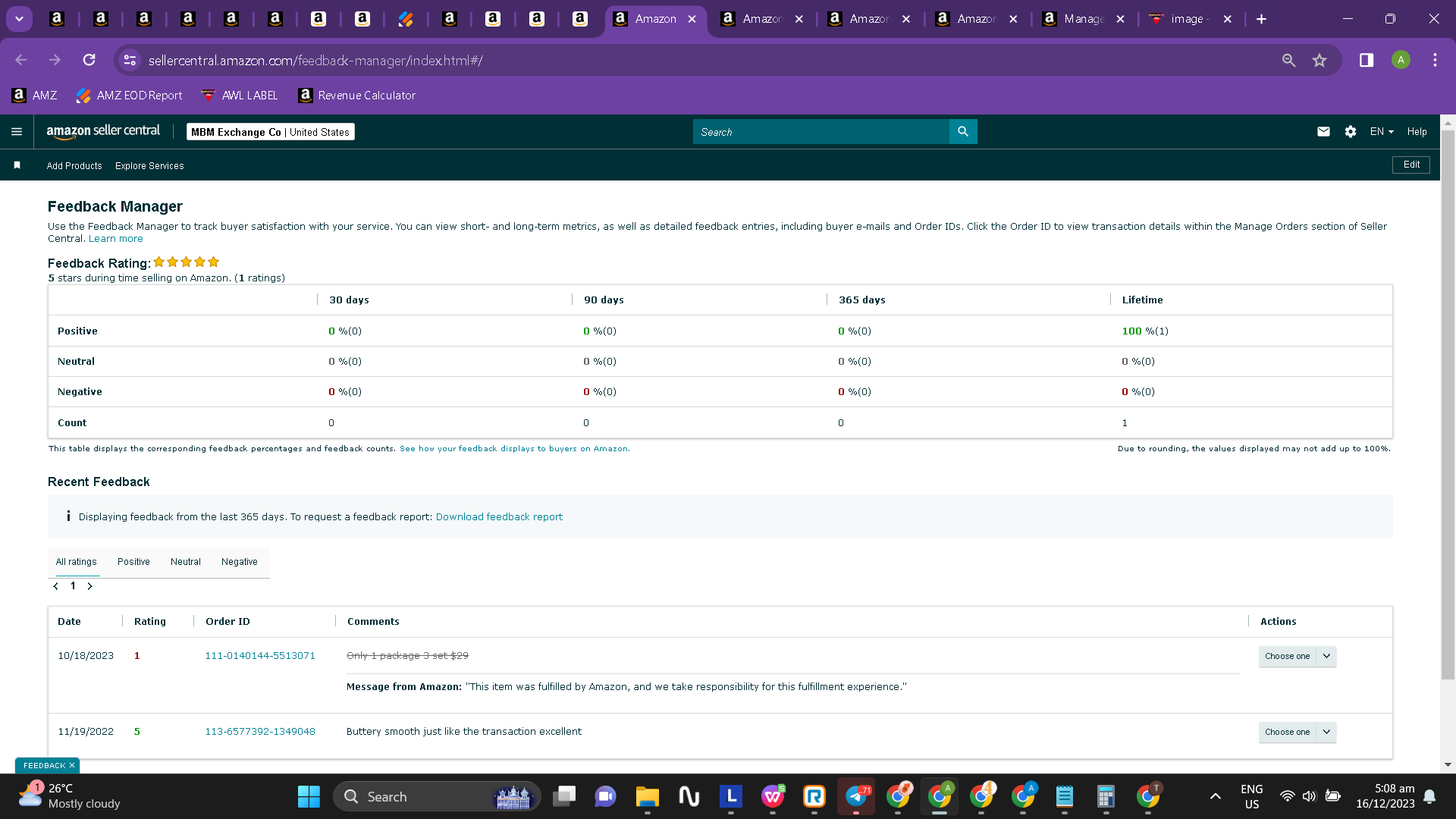Switch marketplace via MBM Exchange Co selector

(x=271, y=132)
